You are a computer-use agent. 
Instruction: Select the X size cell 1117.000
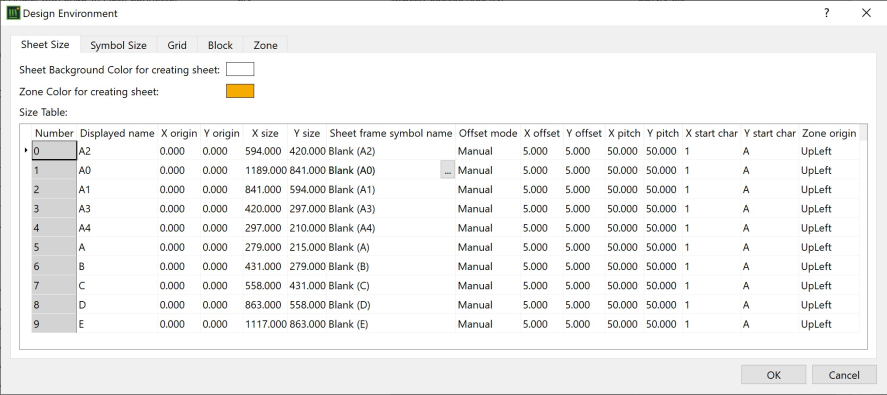pyautogui.click(x=265, y=324)
